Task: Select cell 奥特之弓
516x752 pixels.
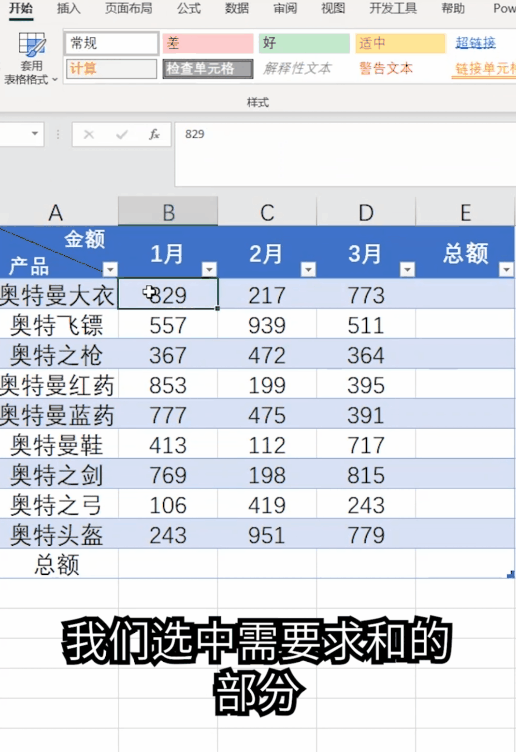Action: [x=58, y=505]
